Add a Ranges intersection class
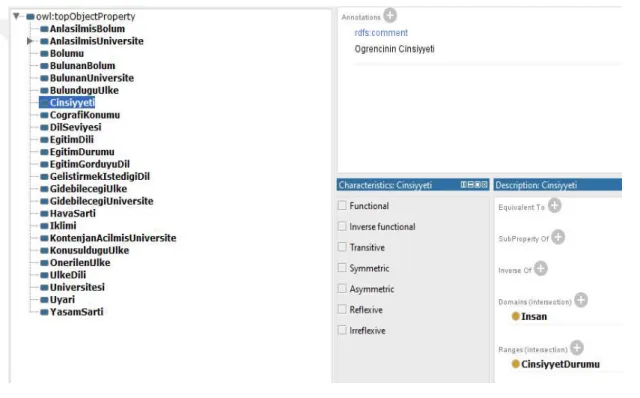 (x=577, y=348)
